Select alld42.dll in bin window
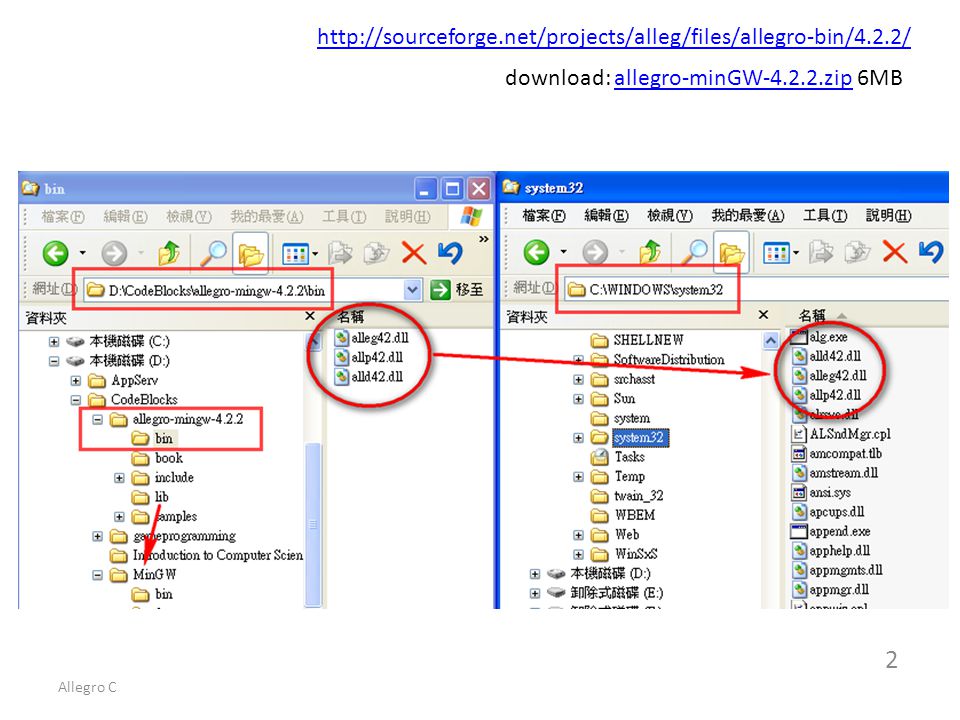Screen dimensions: 960x720 369,377
